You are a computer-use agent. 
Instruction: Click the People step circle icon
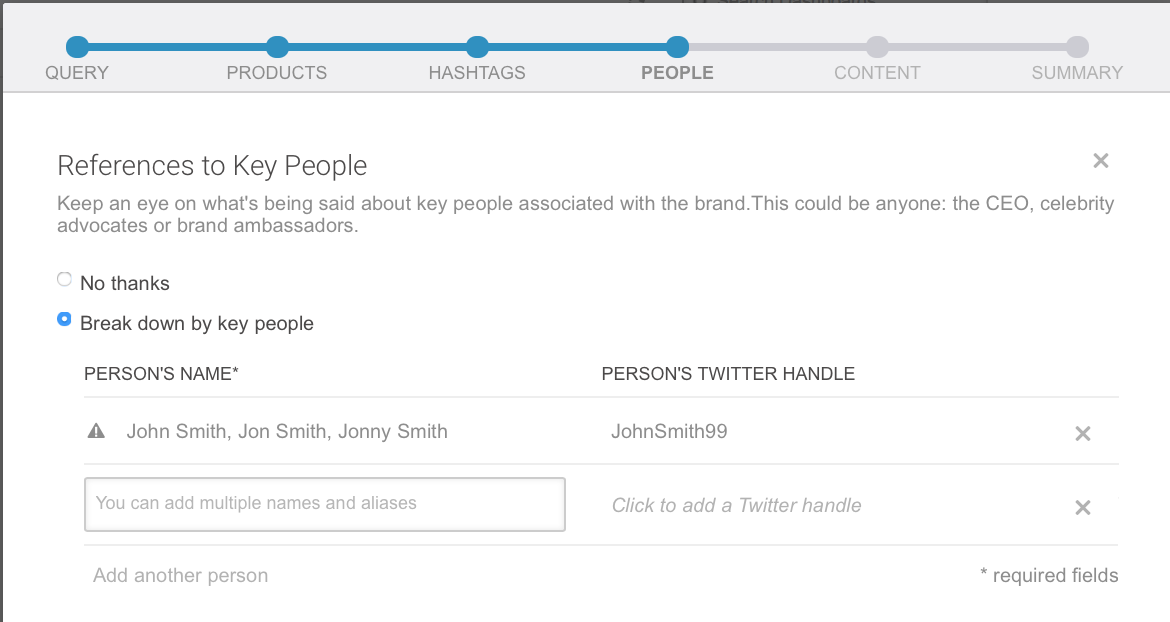677,46
